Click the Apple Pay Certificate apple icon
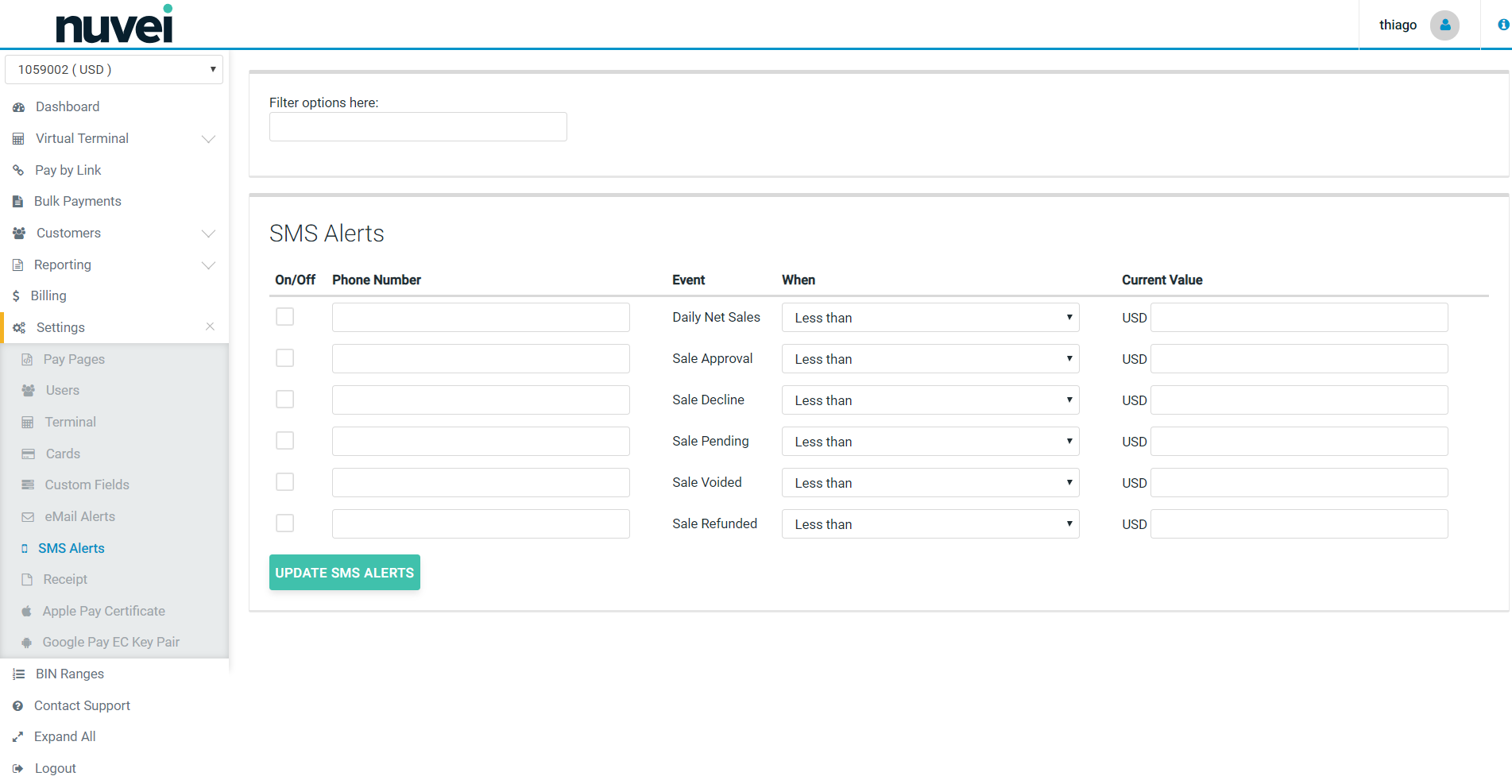 pyautogui.click(x=27, y=611)
